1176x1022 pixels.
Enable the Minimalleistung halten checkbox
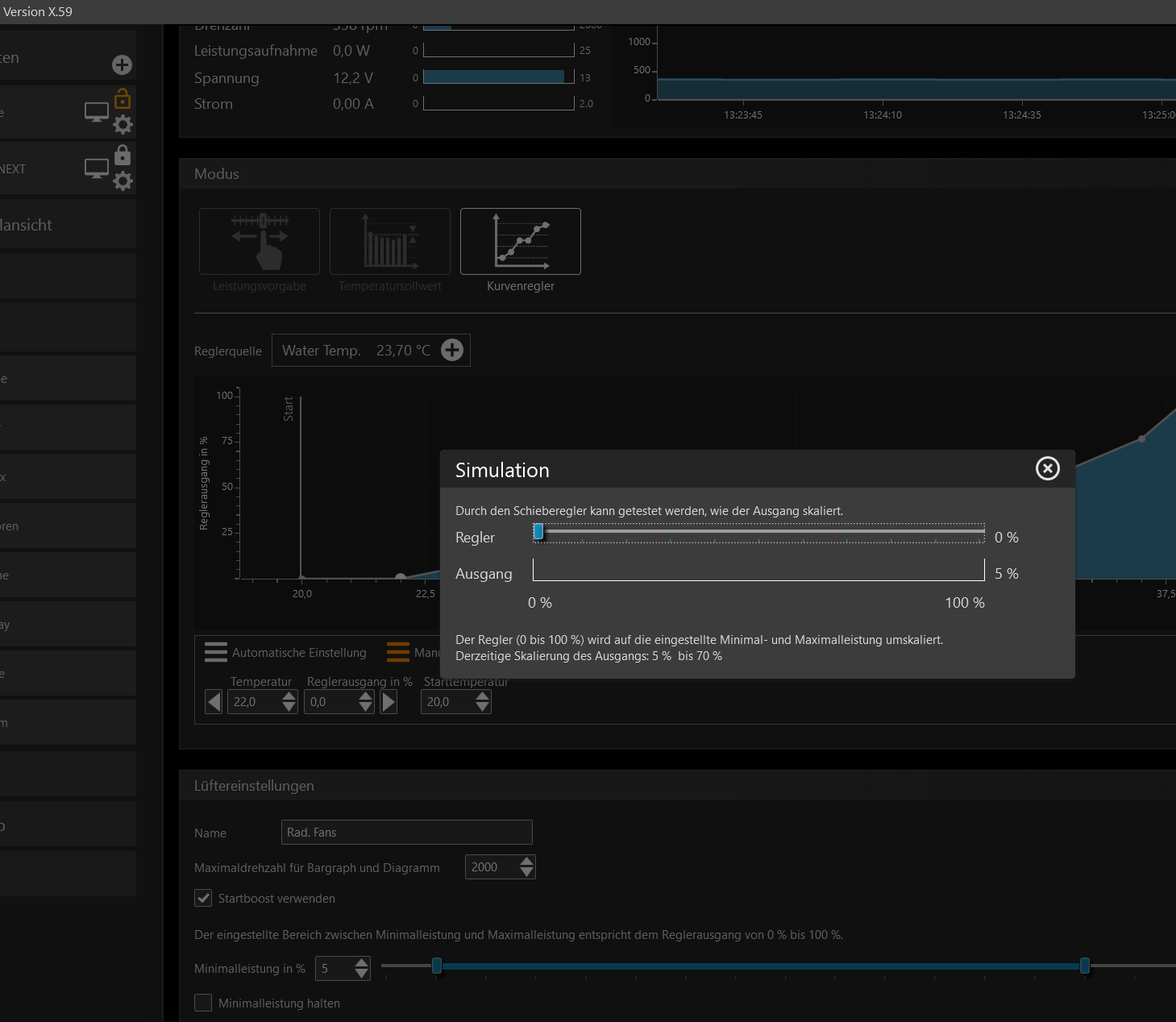click(204, 1003)
